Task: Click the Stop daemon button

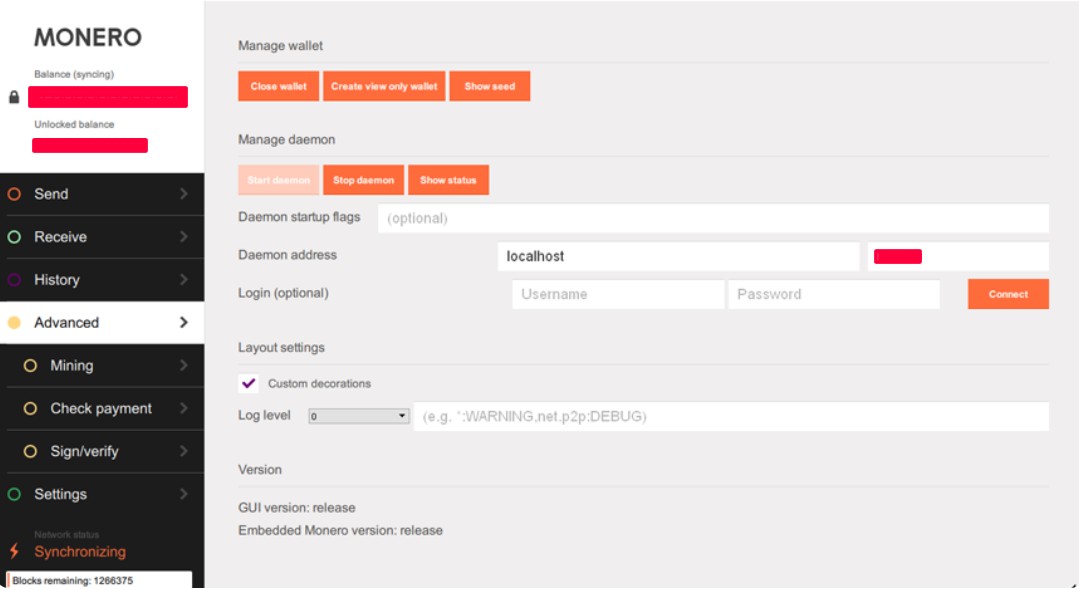Action: 363,180
